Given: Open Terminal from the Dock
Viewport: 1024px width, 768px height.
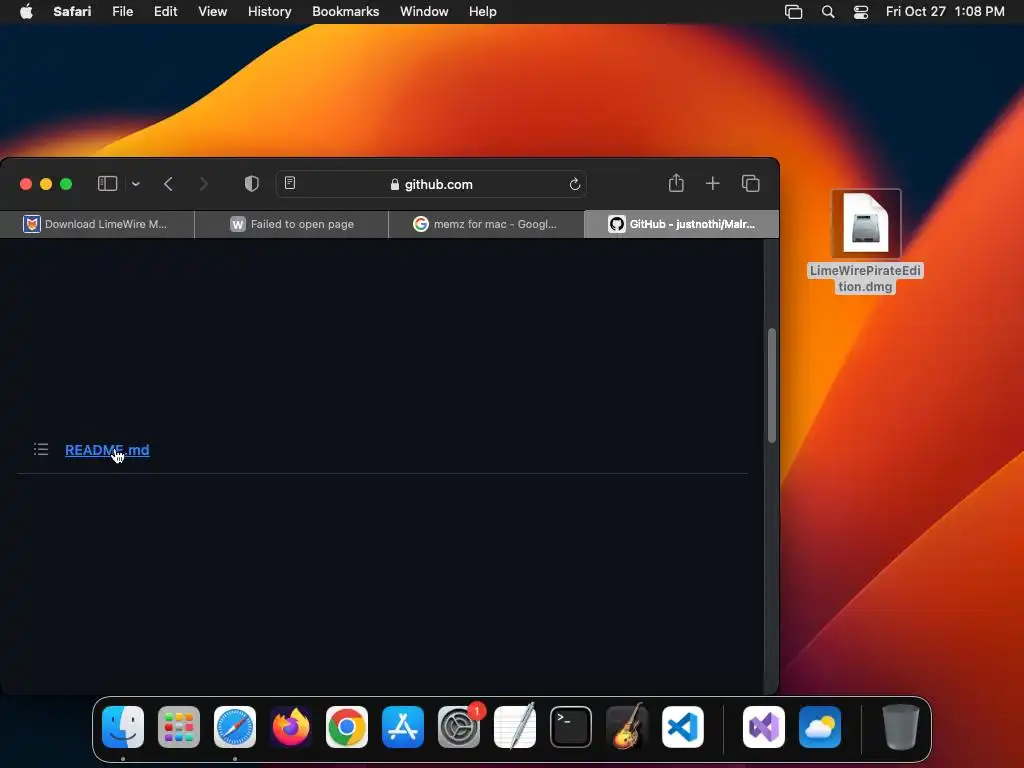Looking at the screenshot, I should (x=571, y=727).
